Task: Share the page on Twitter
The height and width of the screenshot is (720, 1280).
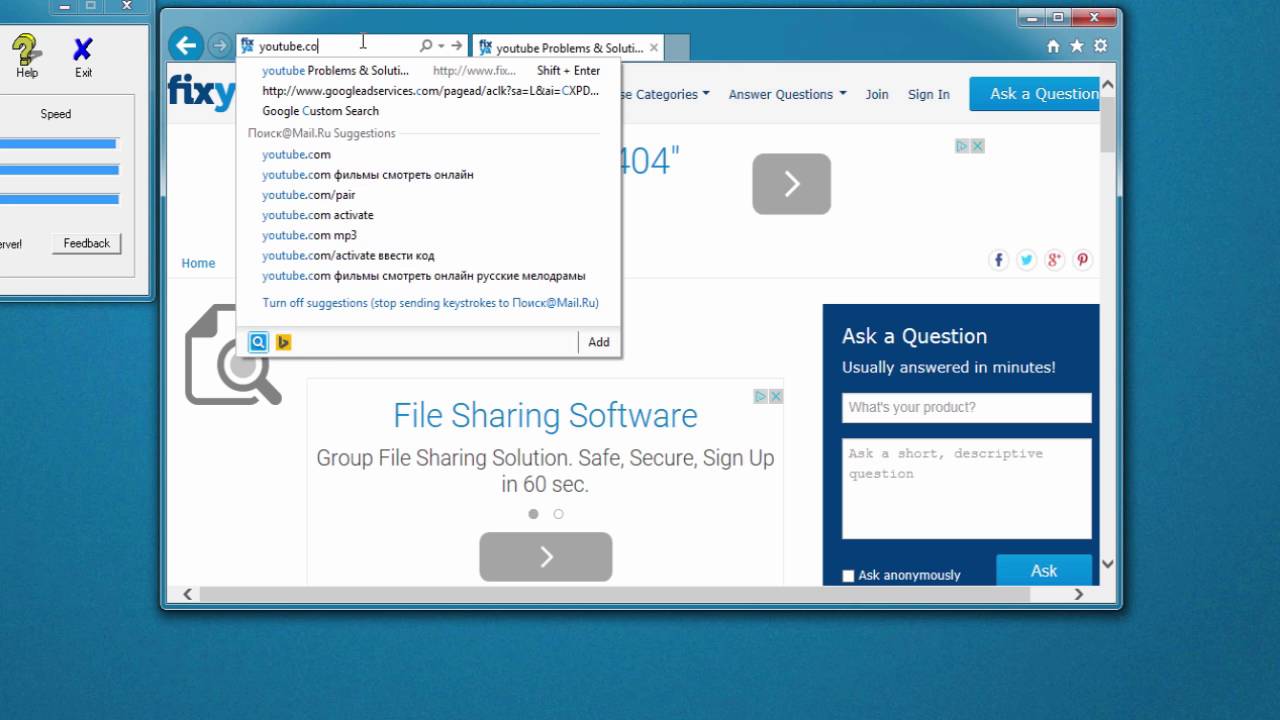Action: click(1026, 260)
